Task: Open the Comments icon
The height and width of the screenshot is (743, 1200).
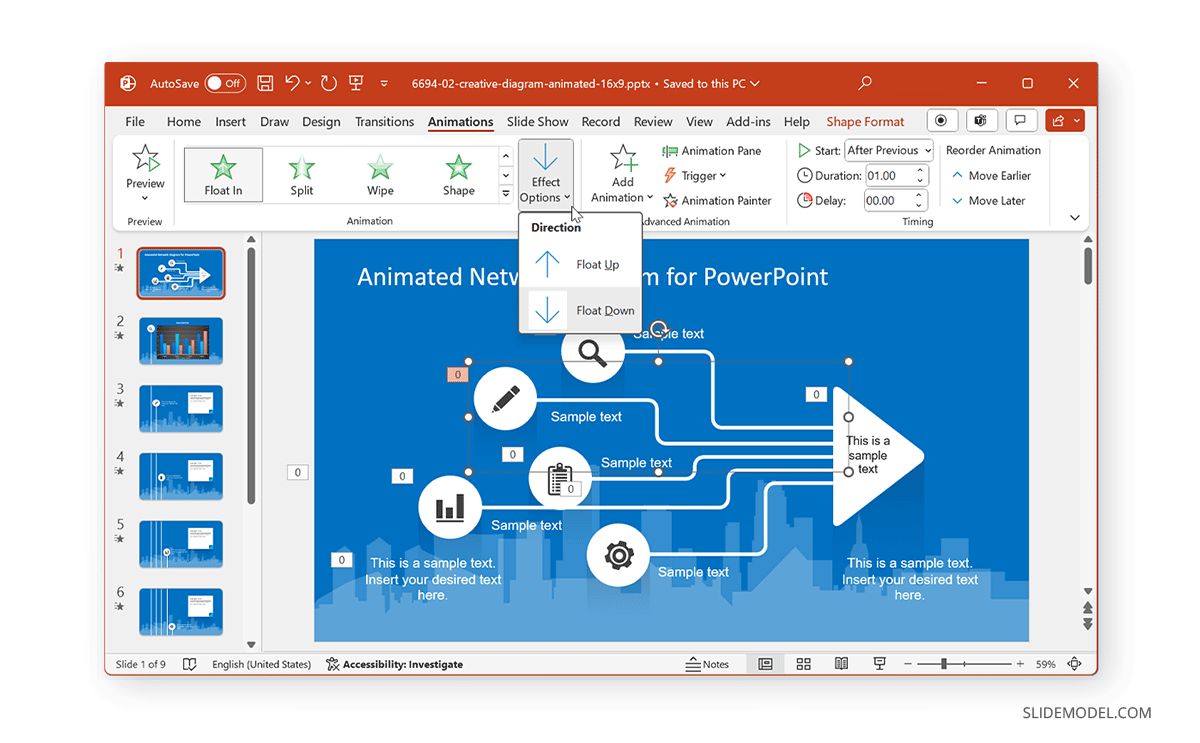Action: [x=1020, y=121]
